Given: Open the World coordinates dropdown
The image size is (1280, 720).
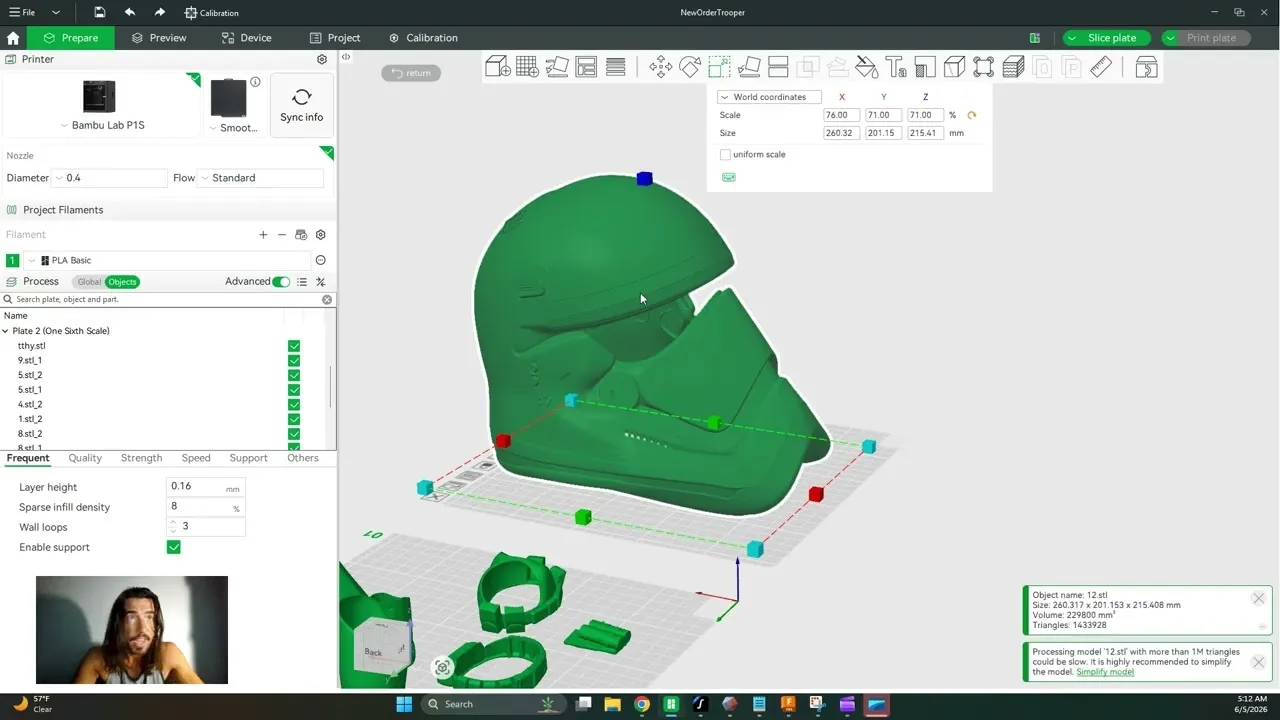Looking at the screenshot, I should pyautogui.click(x=769, y=97).
